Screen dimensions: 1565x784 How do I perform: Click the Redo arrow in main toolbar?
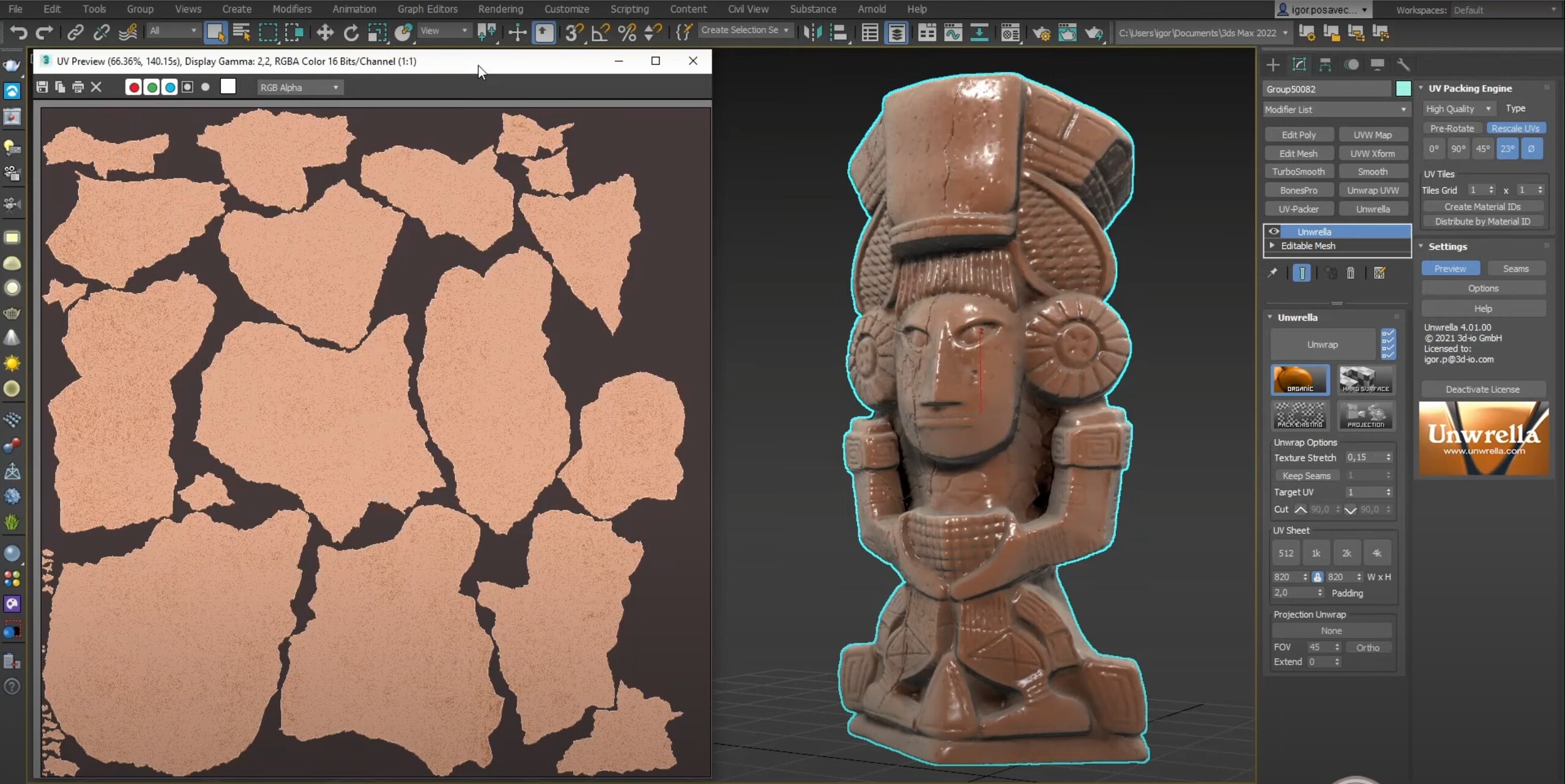[x=44, y=32]
